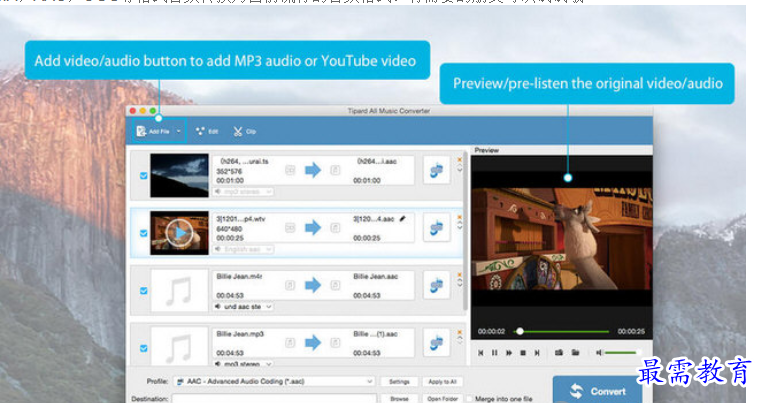Click output audio icon in Billie Jean.m4r row
Viewport: 760px width, 403px height.
click(x=335, y=285)
